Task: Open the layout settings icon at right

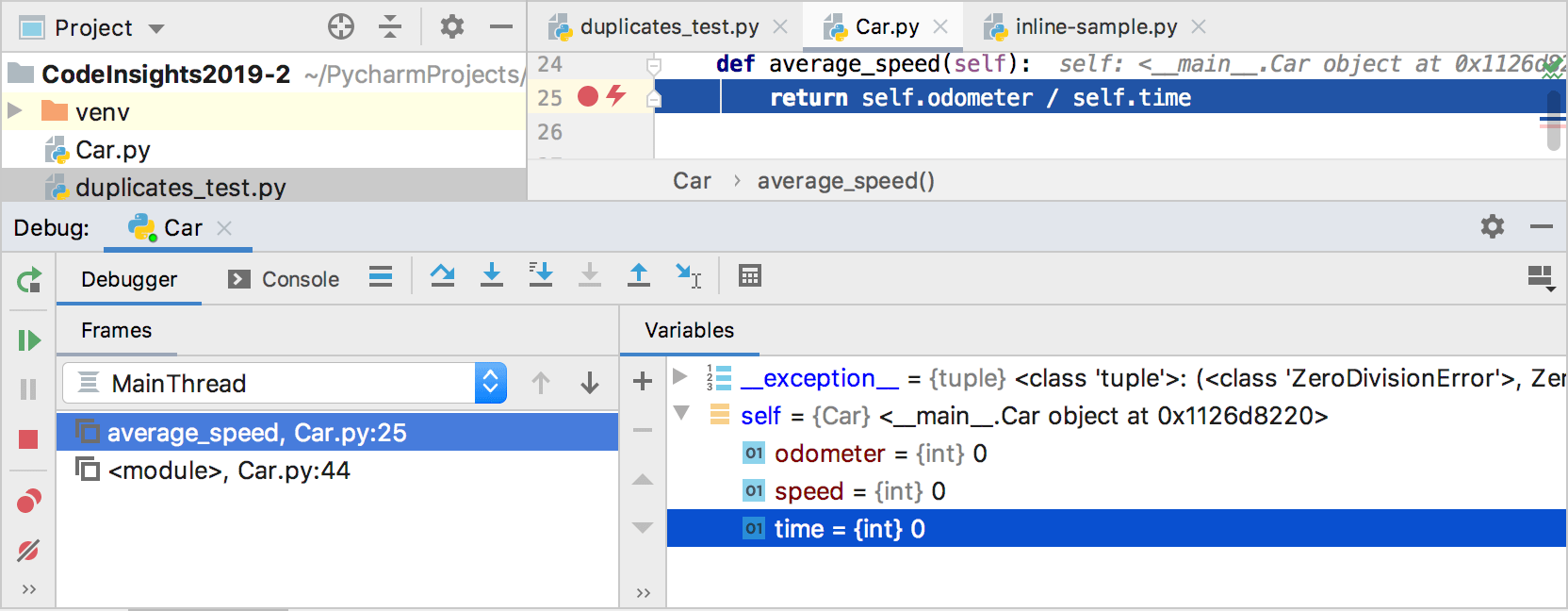Action: point(1542,278)
